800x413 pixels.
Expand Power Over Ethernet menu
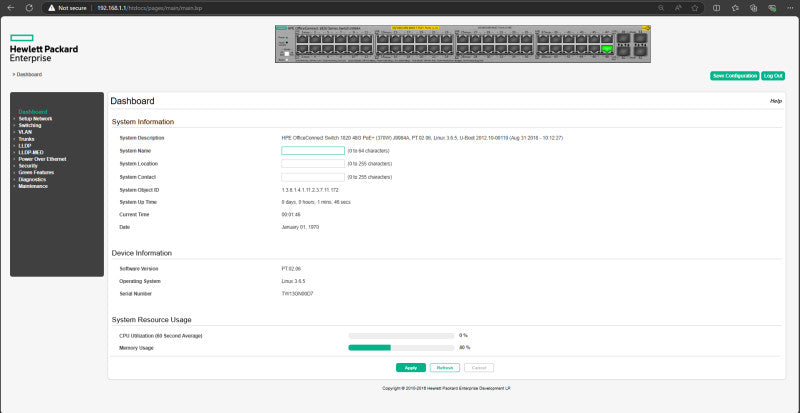coord(42,159)
